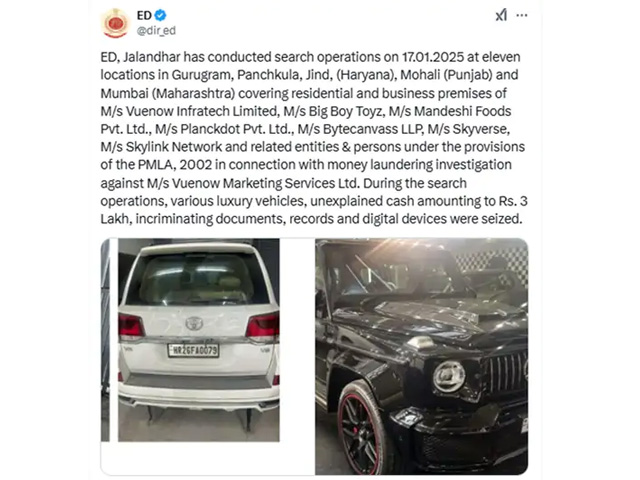Click the rear windshield of white SUV

click(x=197, y=280)
